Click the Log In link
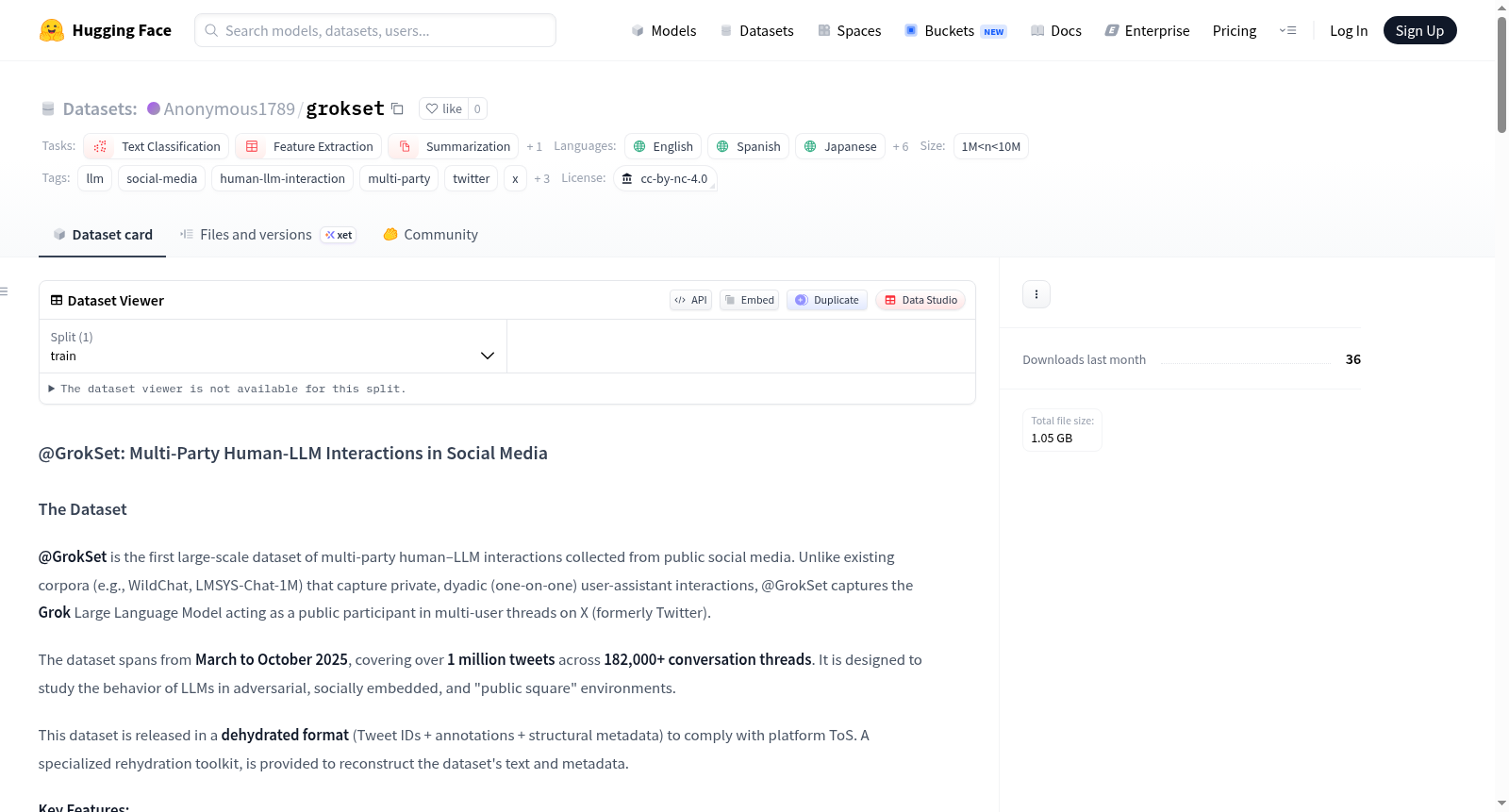The width and height of the screenshot is (1509, 812). click(x=1349, y=30)
